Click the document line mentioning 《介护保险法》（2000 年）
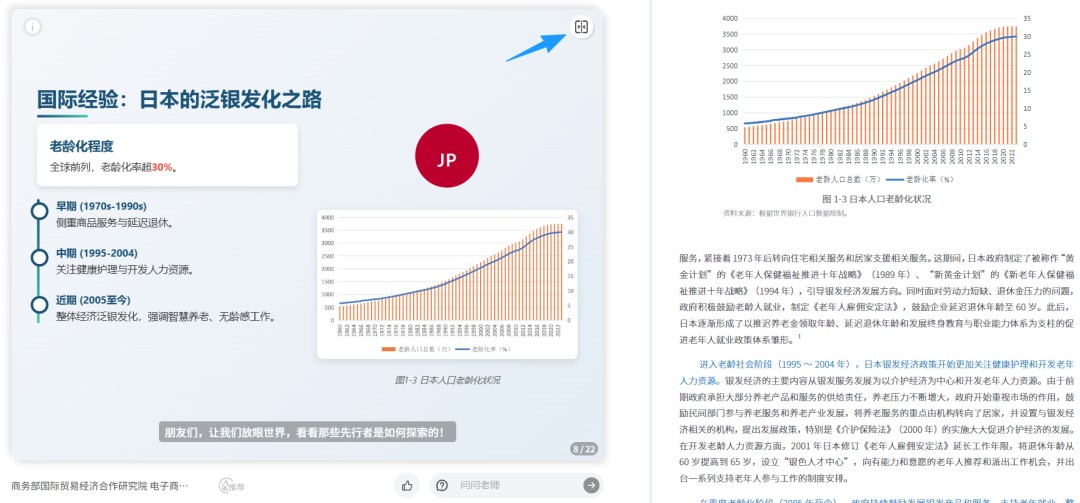Screen dimensions: 1080x503 pos(876,429)
